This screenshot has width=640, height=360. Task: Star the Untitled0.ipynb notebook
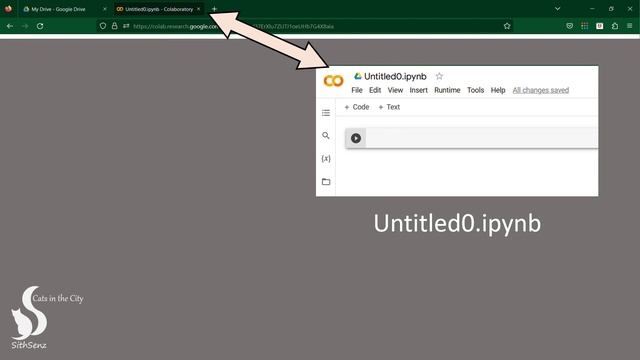tap(439, 76)
